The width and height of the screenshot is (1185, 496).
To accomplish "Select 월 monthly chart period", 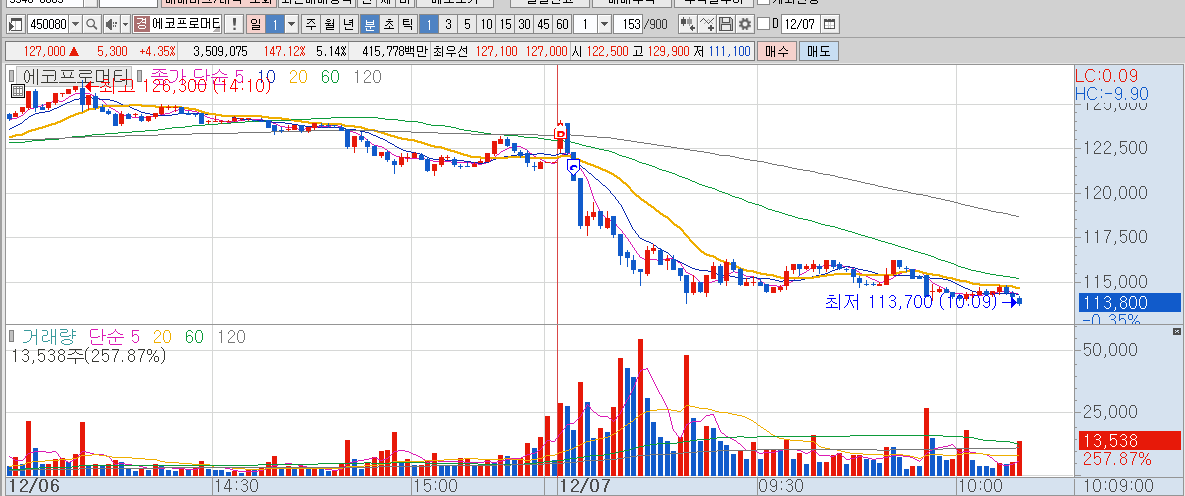I will click(330, 24).
